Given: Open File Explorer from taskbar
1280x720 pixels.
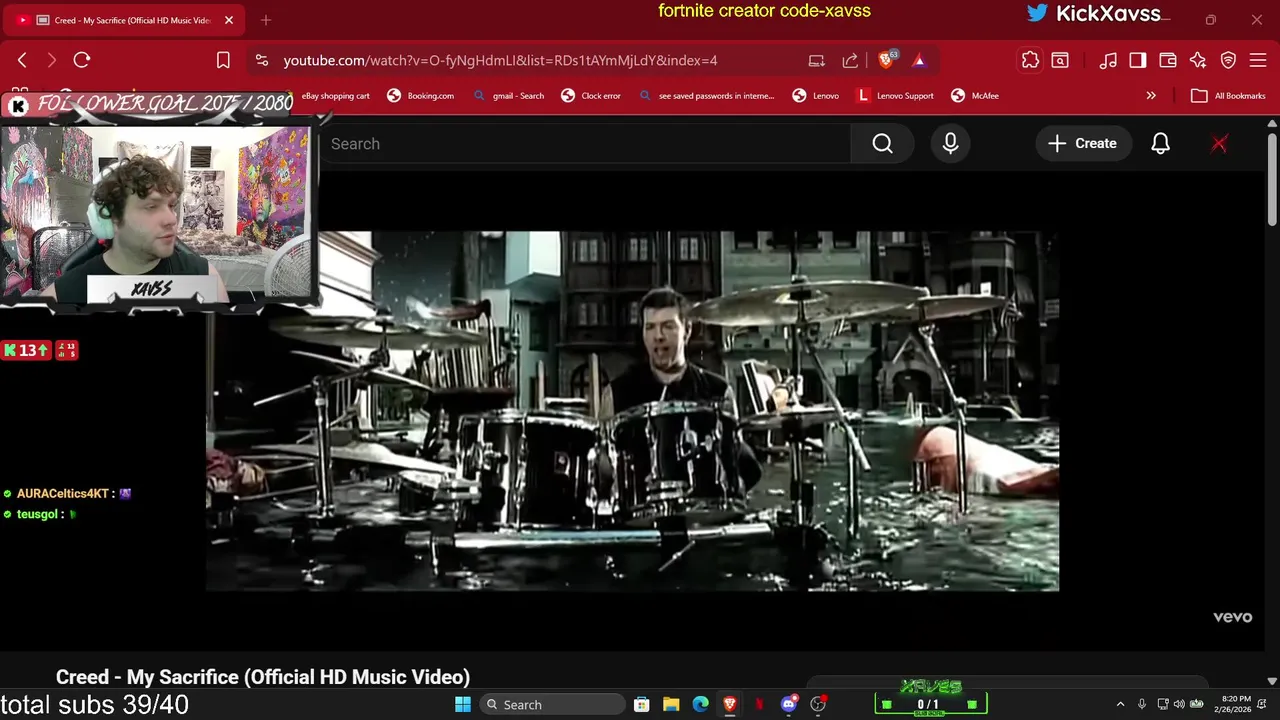Looking at the screenshot, I should pos(671,704).
